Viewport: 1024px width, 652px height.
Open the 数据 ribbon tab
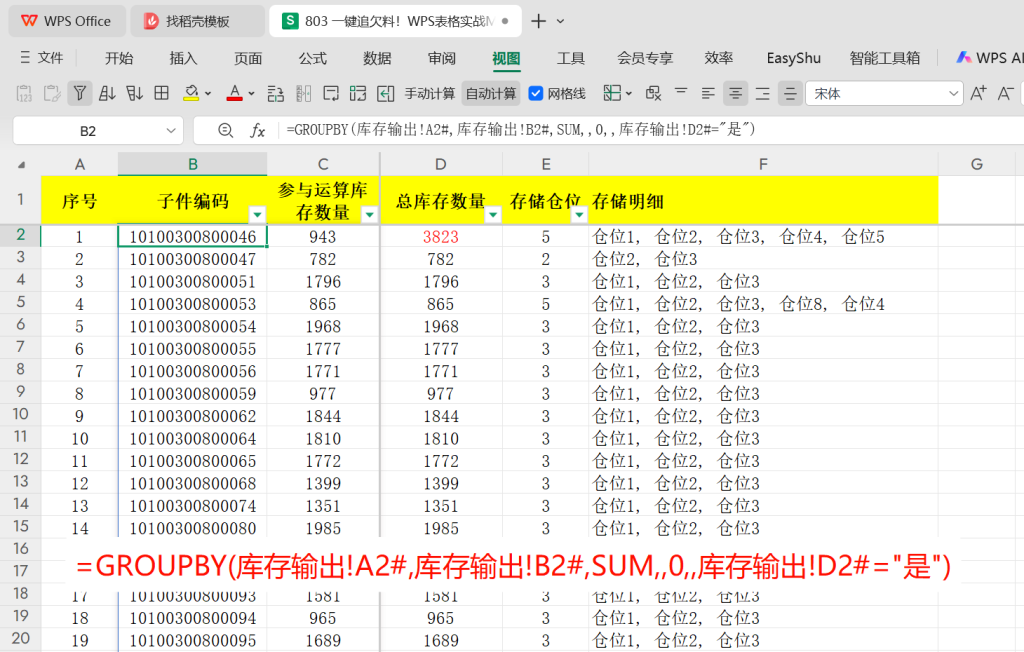(377, 58)
